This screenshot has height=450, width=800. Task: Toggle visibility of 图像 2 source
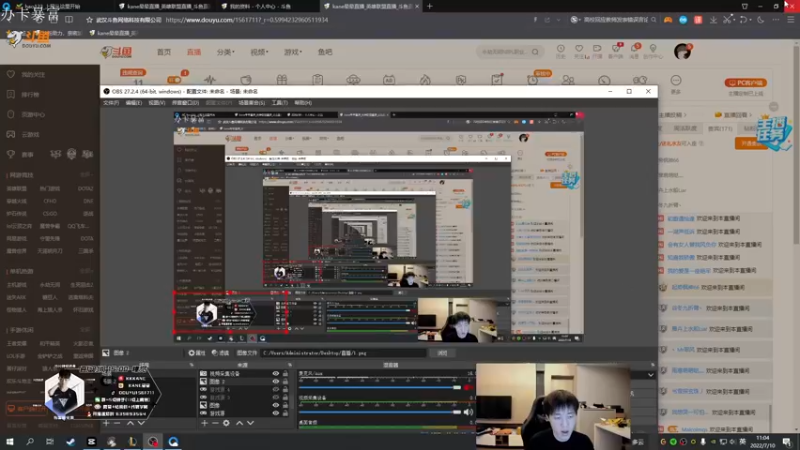point(276,381)
